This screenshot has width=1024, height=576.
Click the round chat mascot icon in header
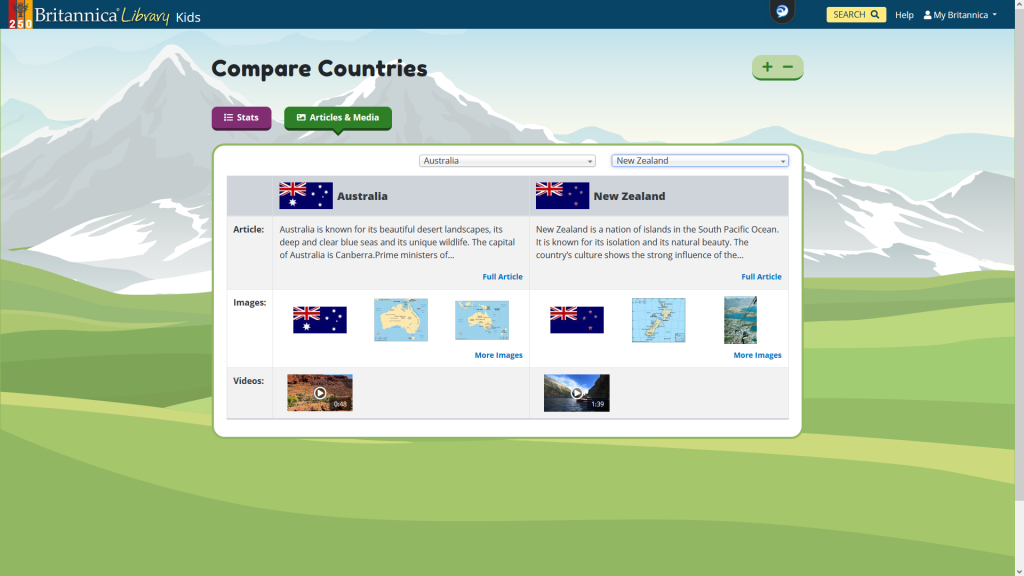pyautogui.click(x=782, y=12)
